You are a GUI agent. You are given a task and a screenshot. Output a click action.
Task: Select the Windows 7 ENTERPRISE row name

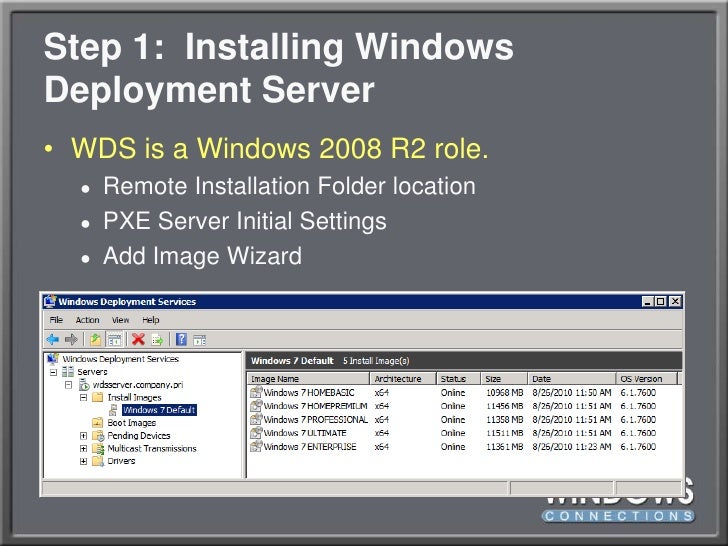(x=310, y=447)
